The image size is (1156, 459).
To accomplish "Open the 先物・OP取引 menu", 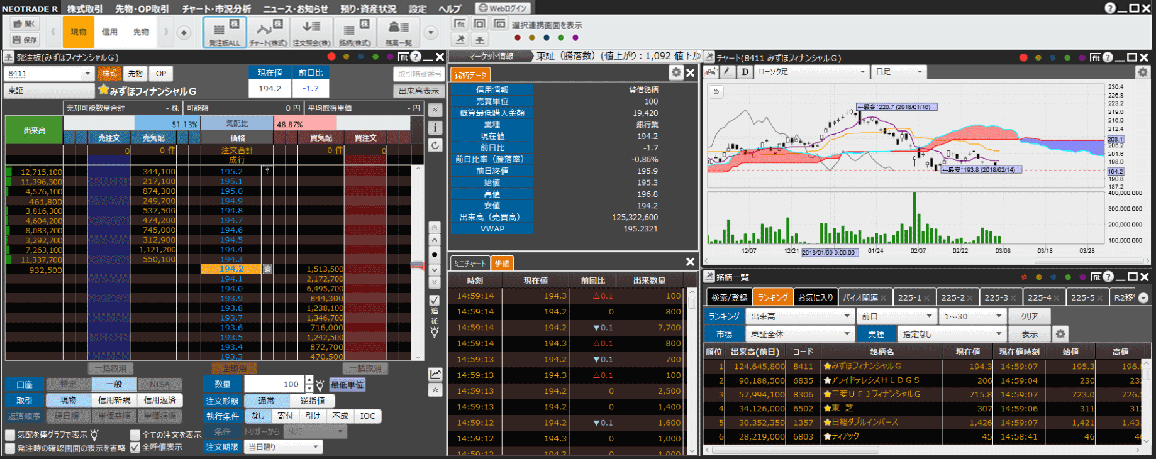I will pos(142,8).
